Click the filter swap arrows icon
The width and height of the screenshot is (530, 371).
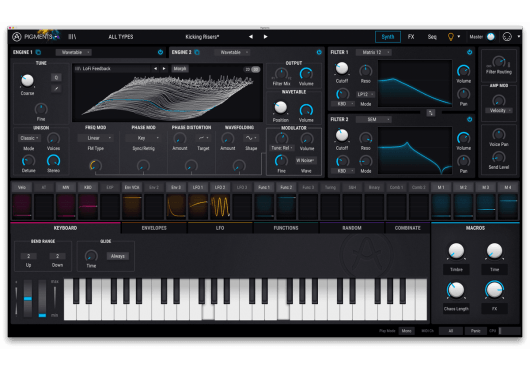(430, 113)
